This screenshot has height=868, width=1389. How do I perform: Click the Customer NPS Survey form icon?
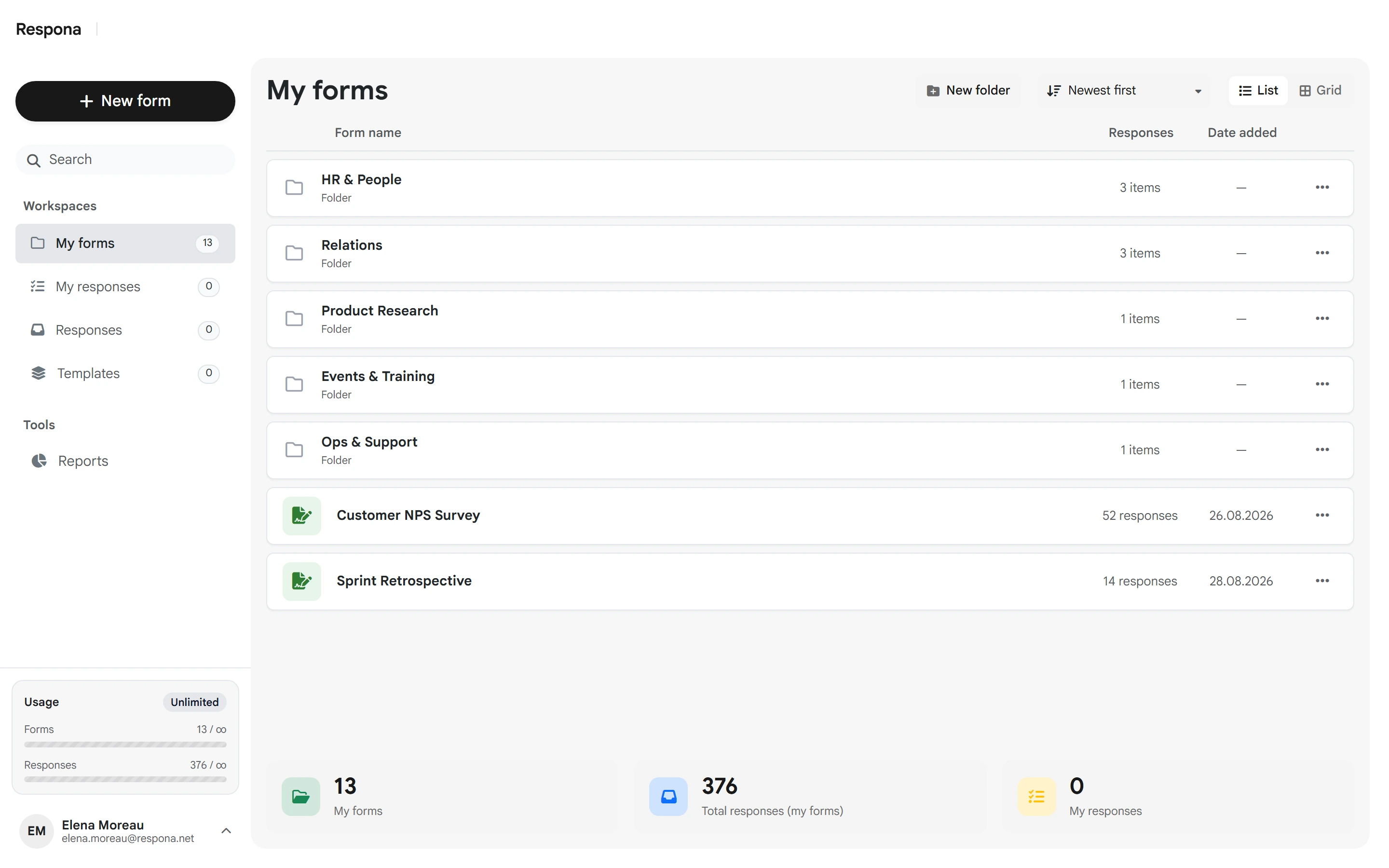[x=301, y=515]
